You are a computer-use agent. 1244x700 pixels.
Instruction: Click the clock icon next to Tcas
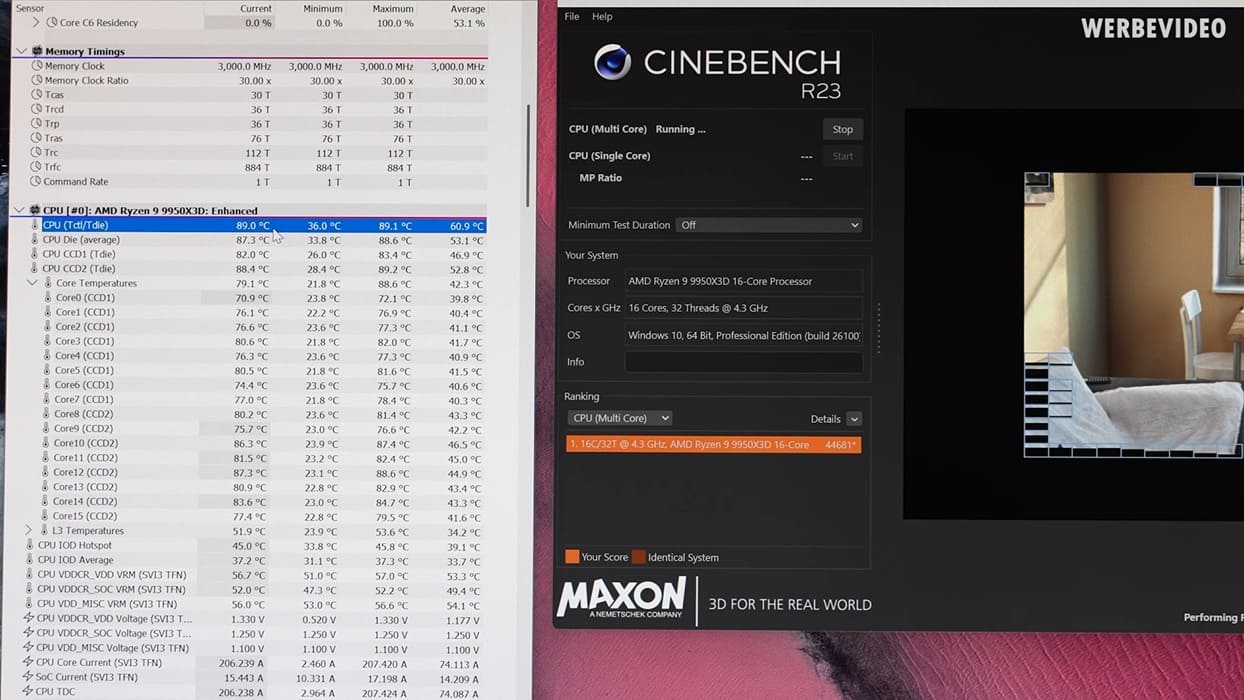pos(38,95)
